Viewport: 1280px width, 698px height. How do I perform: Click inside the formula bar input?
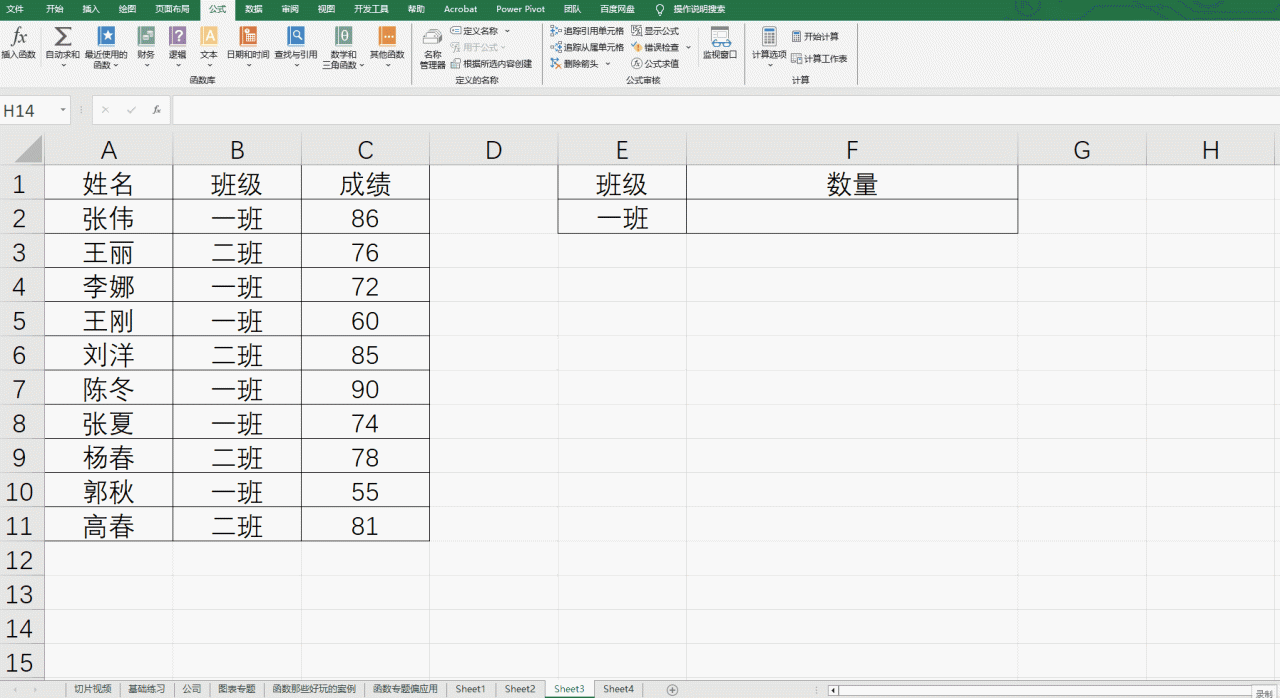[x=724, y=110]
